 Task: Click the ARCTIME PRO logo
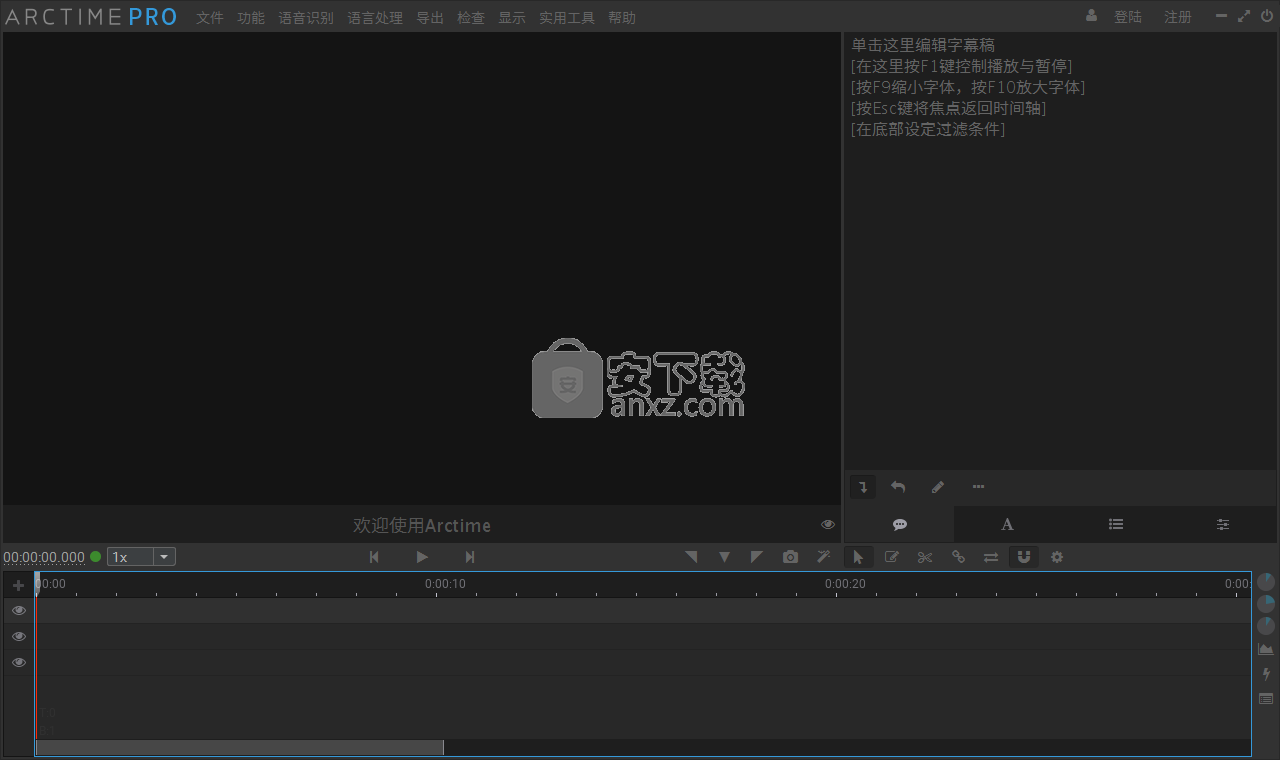pos(91,17)
